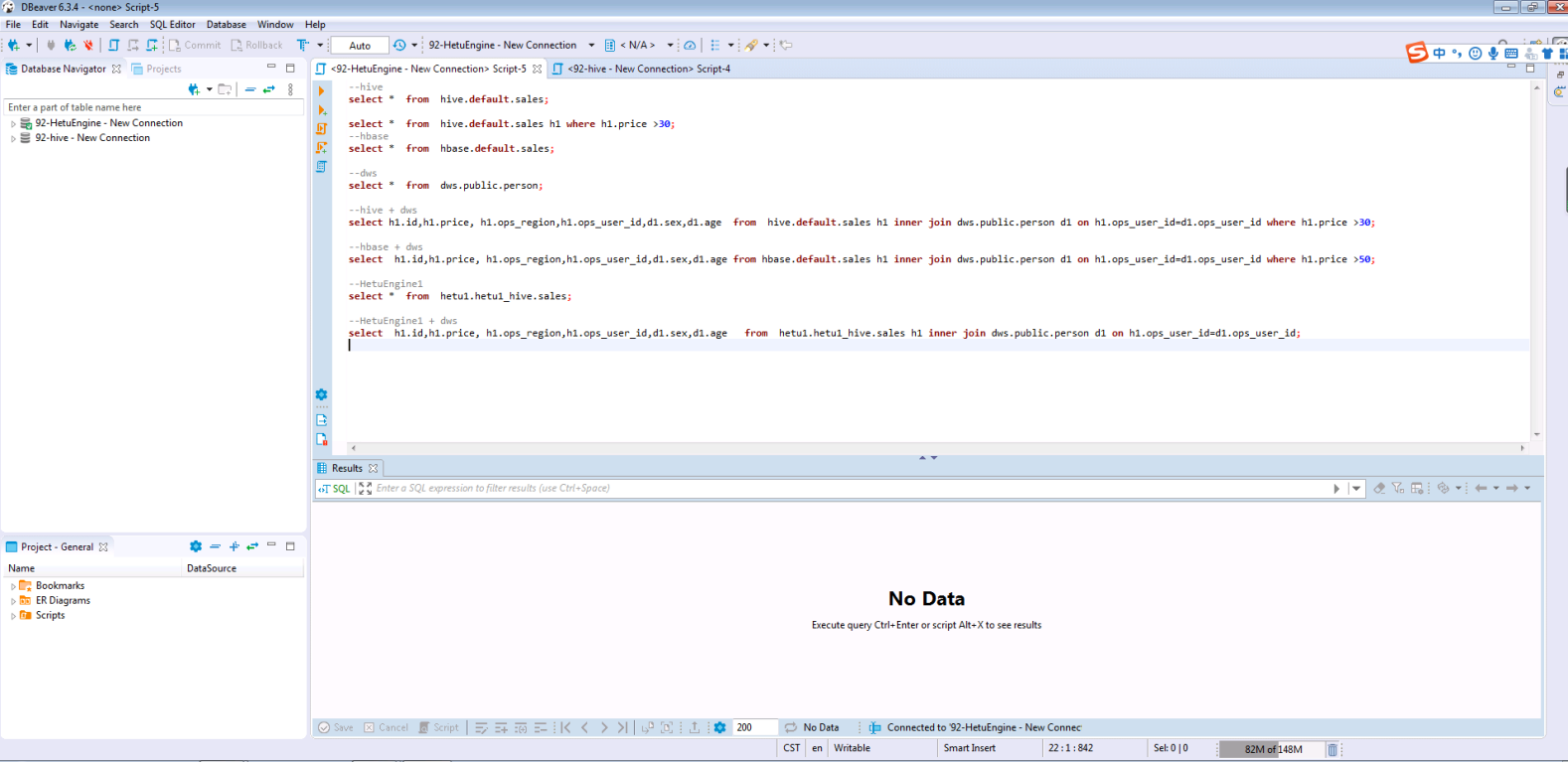1568x762 pixels.
Task: Select 92-hive - New Connection in navigator
Action: point(92,138)
